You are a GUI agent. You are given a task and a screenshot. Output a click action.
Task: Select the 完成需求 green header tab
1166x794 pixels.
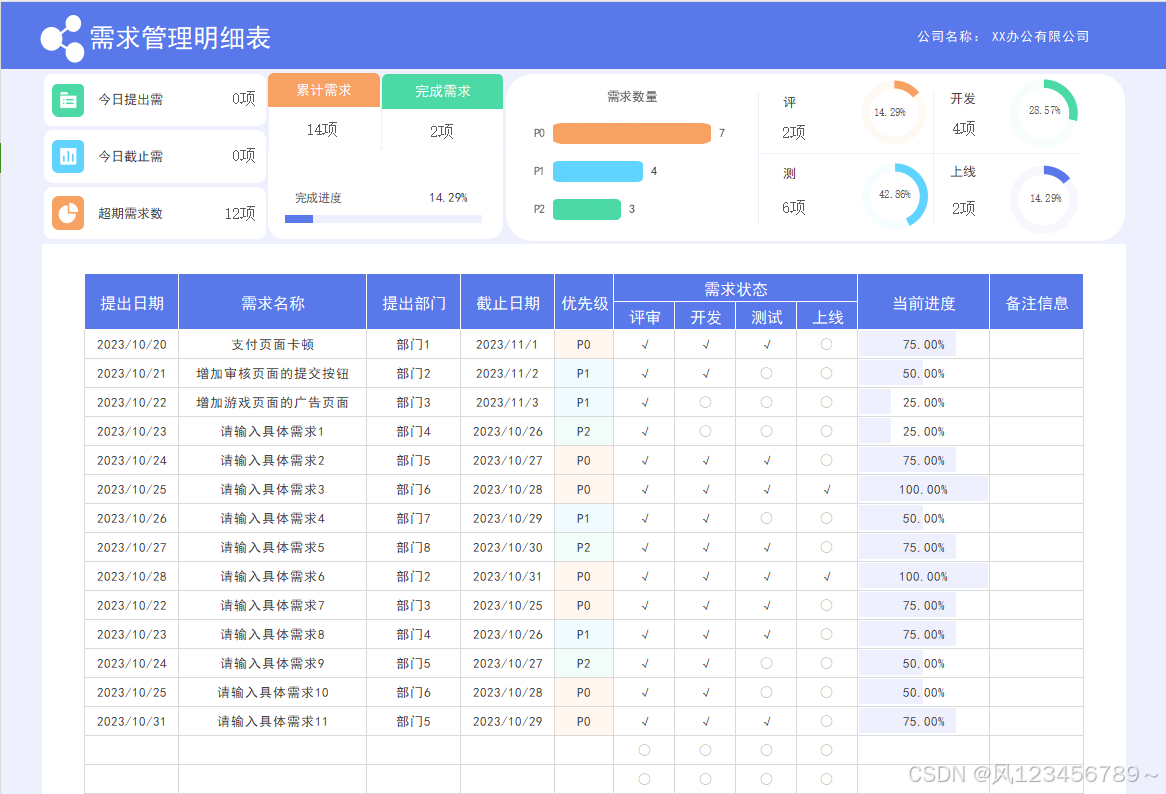pyautogui.click(x=442, y=91)
